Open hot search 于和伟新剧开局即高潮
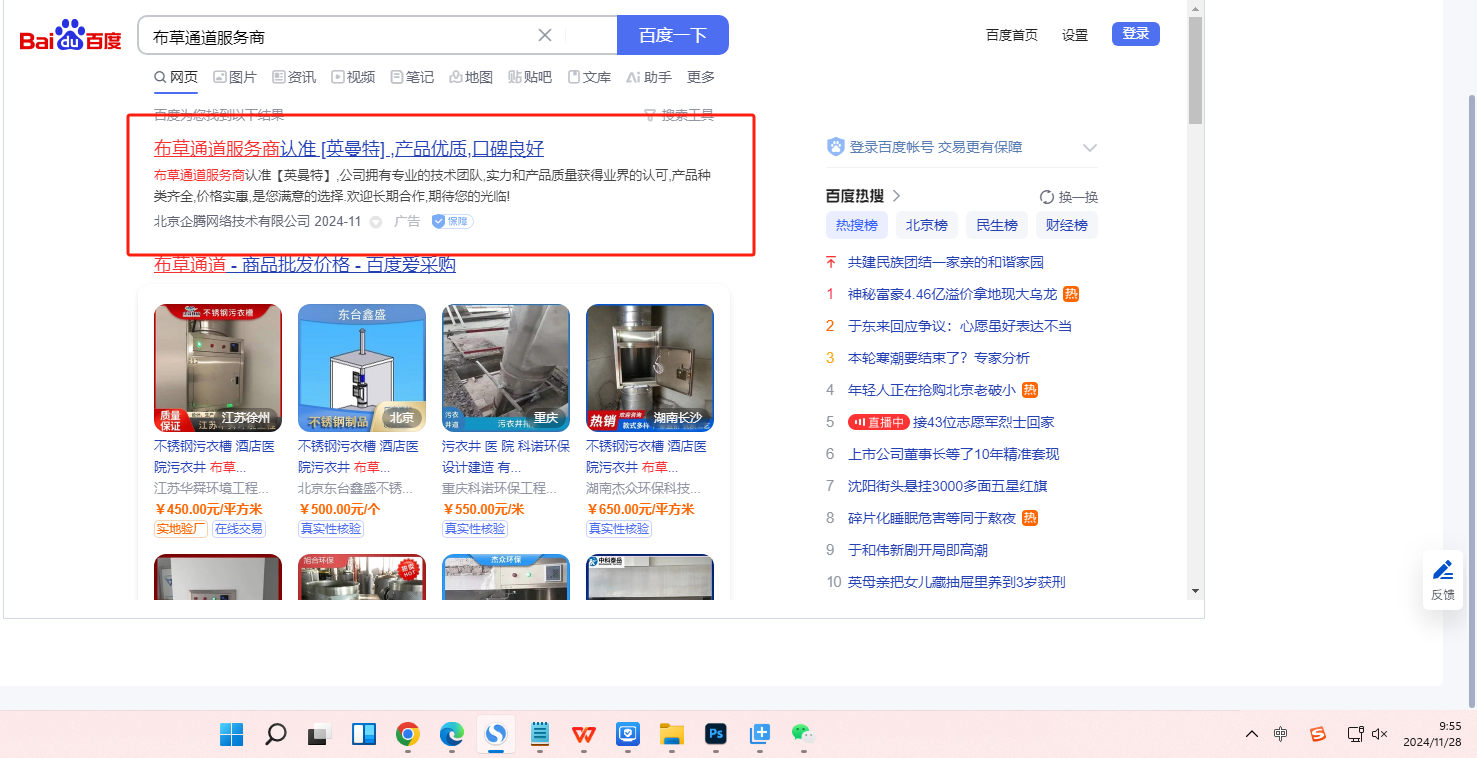 coord(918,550)
